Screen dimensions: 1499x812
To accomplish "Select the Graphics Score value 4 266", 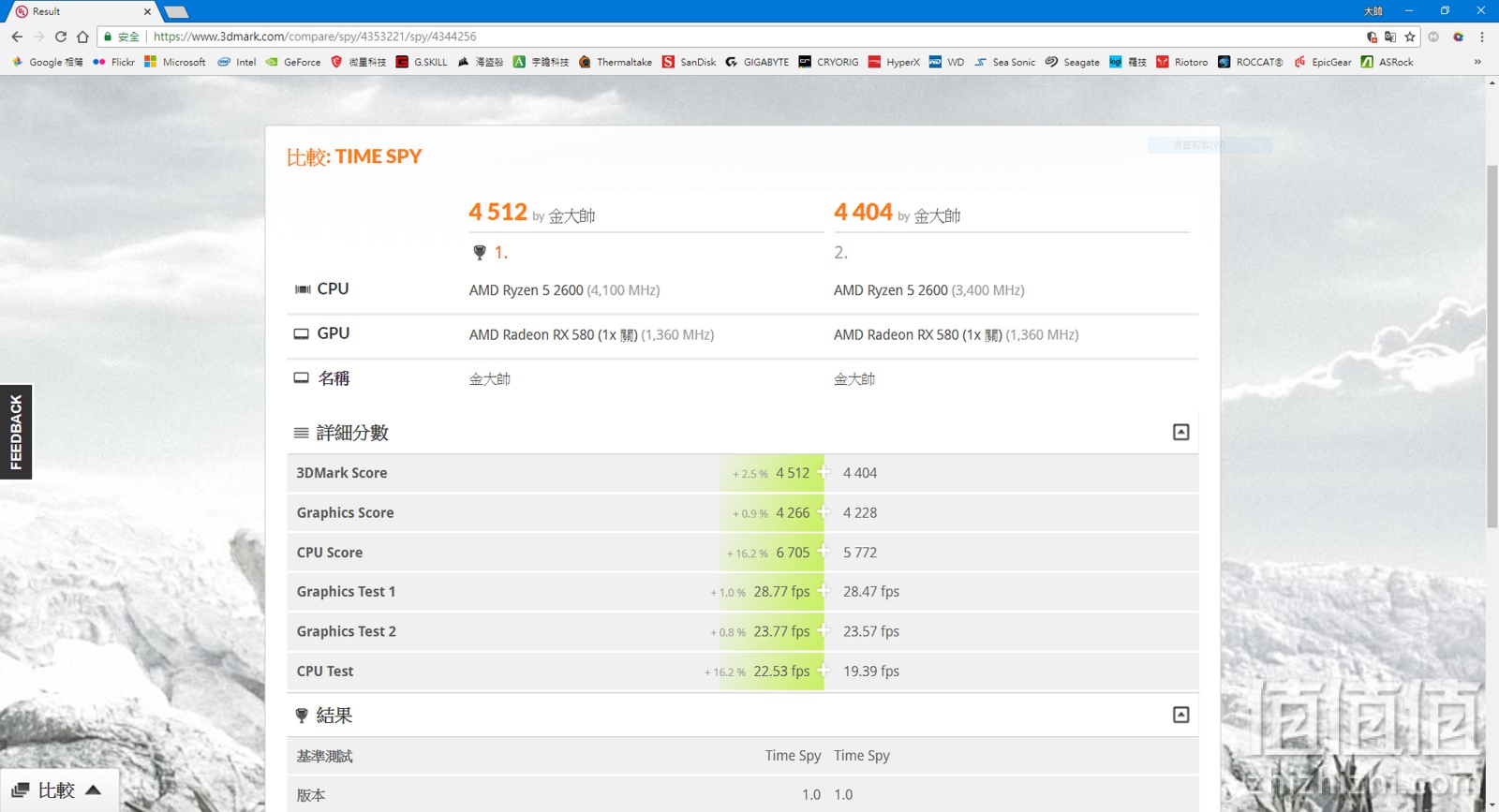I will coord(793,513).
